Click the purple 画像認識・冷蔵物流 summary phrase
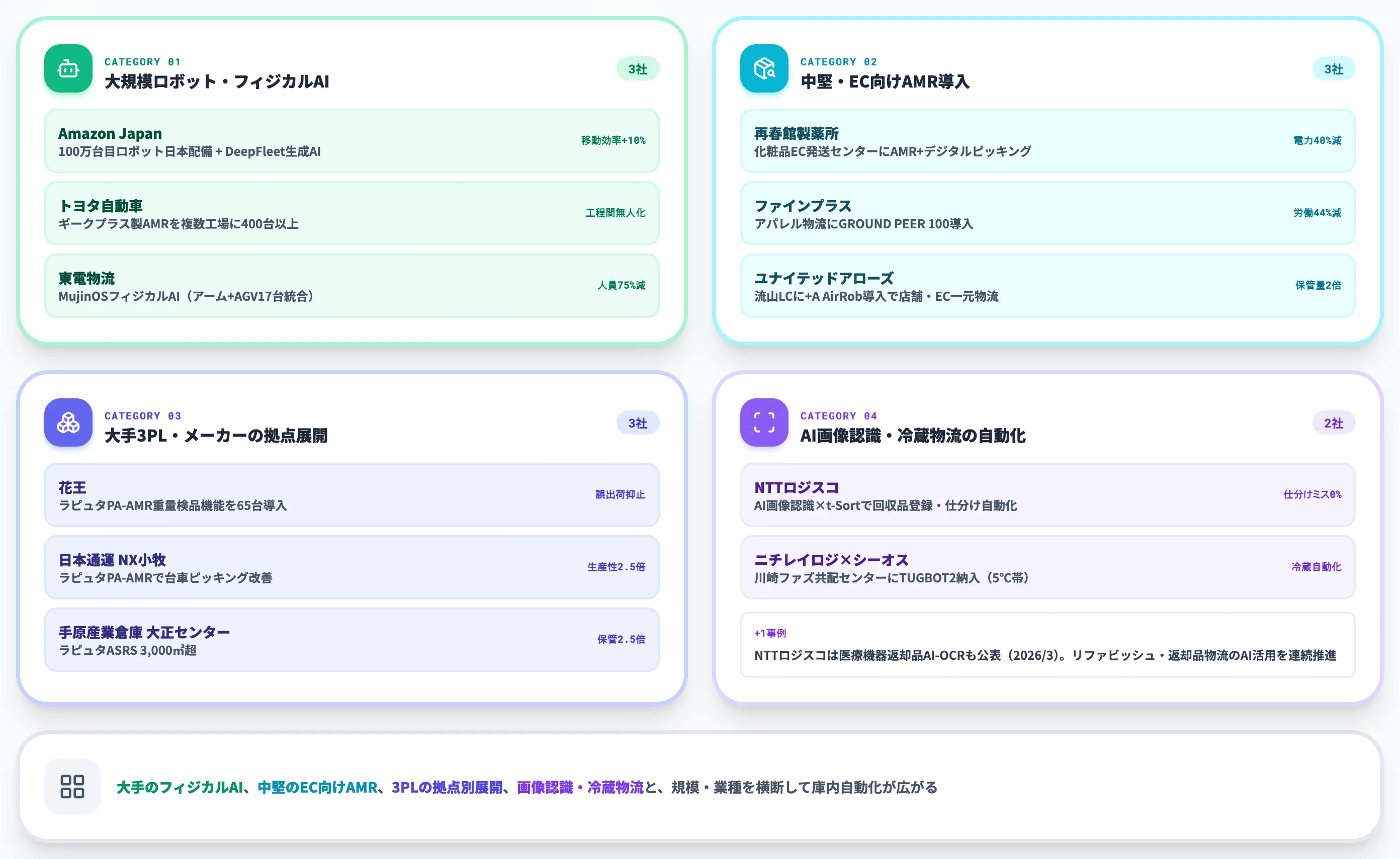This screenshot has width=1400, height=859. pos(580,788)
